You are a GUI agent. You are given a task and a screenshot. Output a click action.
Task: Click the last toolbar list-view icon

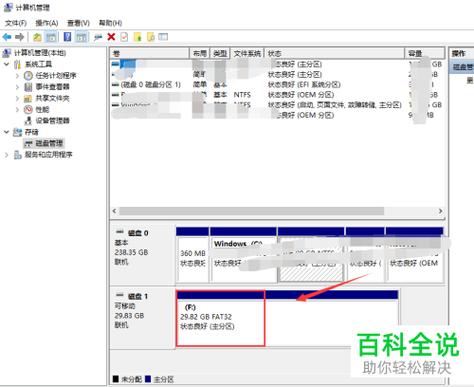[x=163, y=37]
